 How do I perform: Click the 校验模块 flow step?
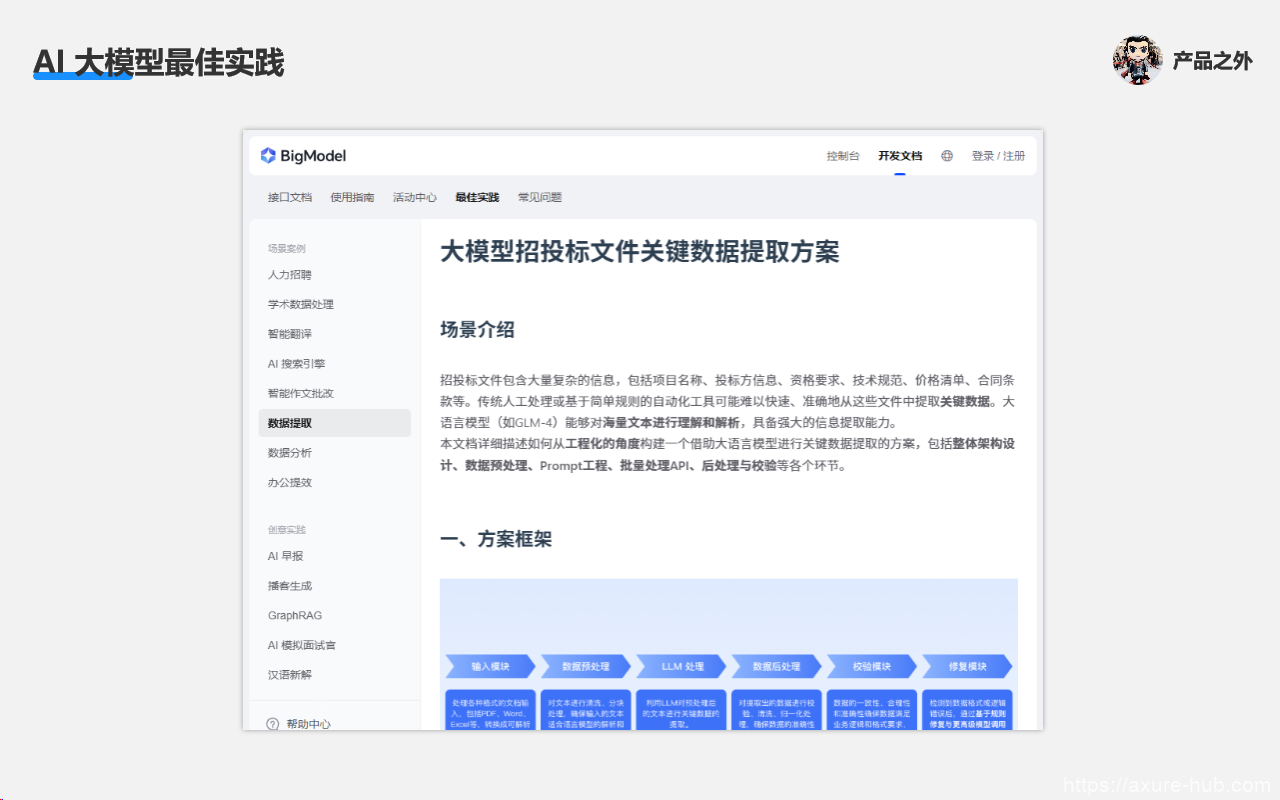(872, 666)
